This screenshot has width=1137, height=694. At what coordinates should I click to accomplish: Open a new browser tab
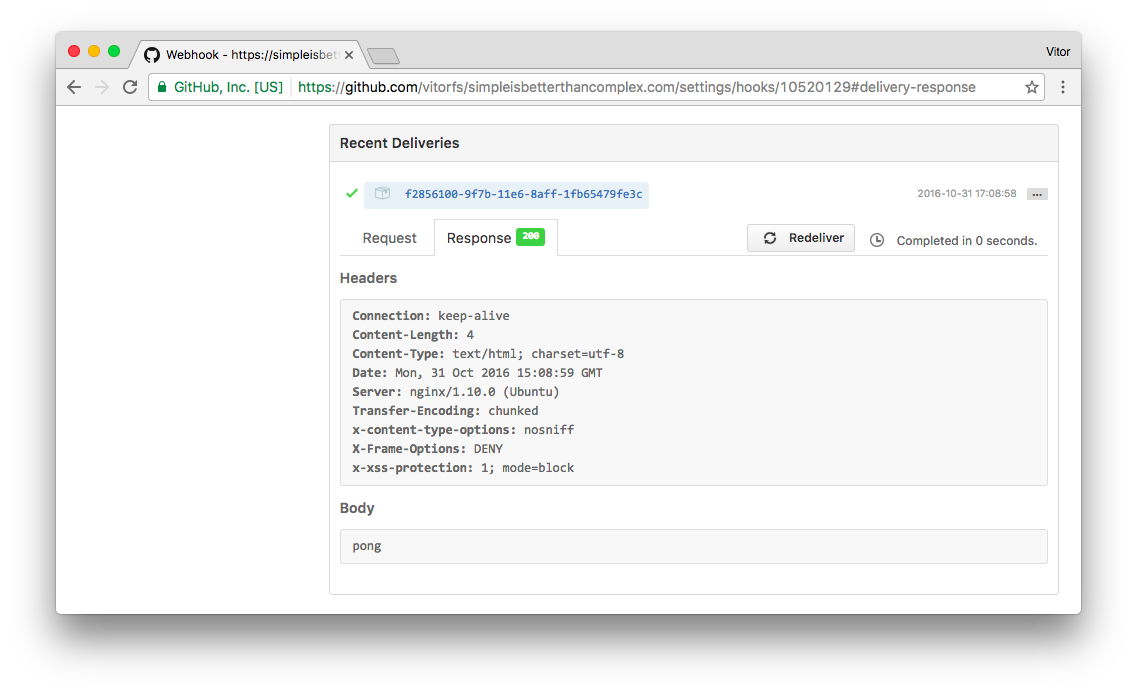383,56
